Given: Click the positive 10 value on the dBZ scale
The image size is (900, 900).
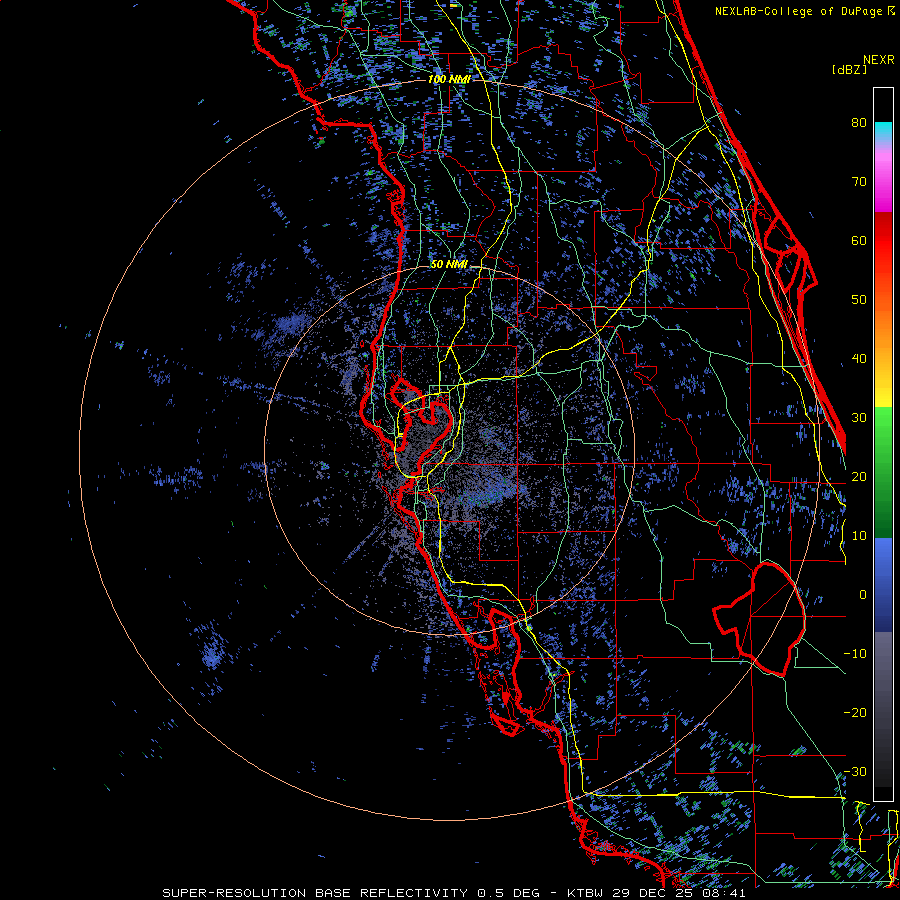Looking at the screenshot, I should click(859, 536).
